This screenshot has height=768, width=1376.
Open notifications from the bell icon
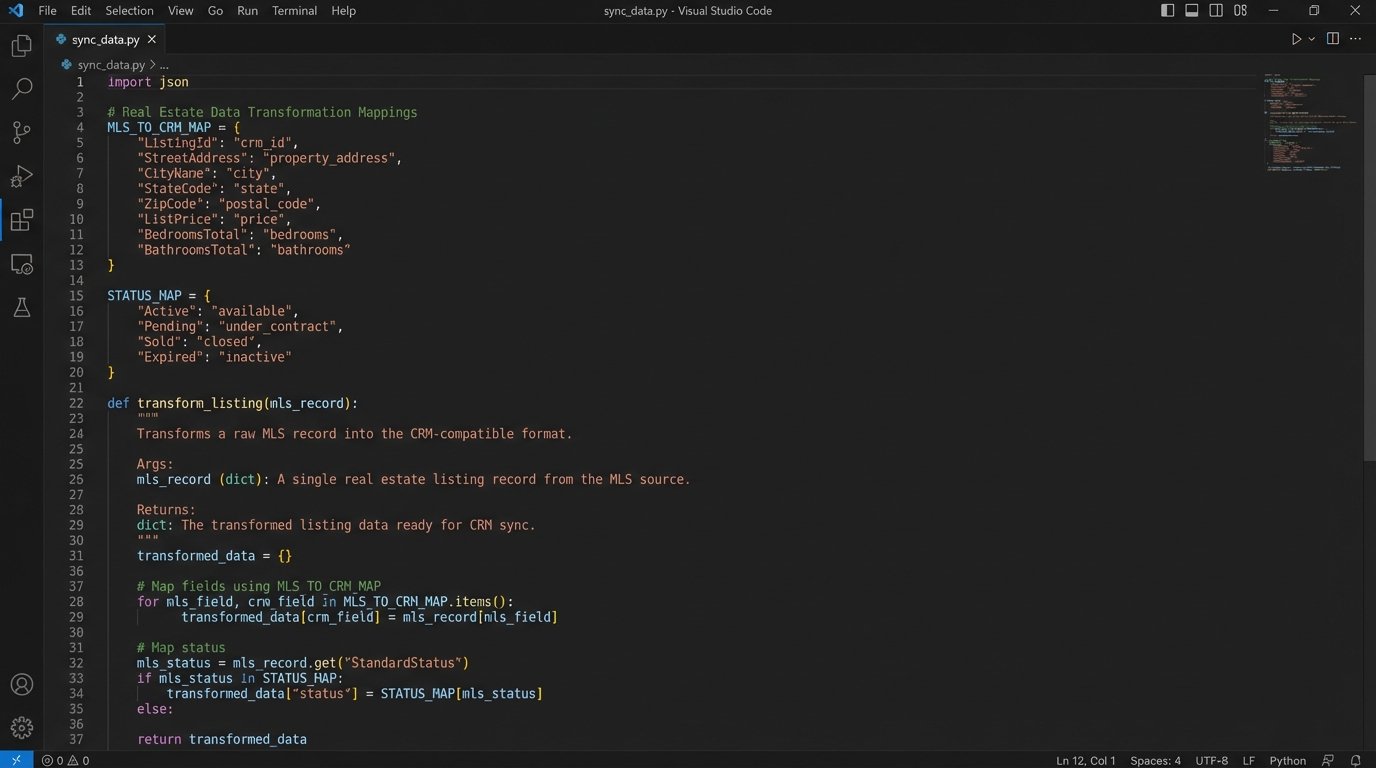click(x=1357, y=760)
